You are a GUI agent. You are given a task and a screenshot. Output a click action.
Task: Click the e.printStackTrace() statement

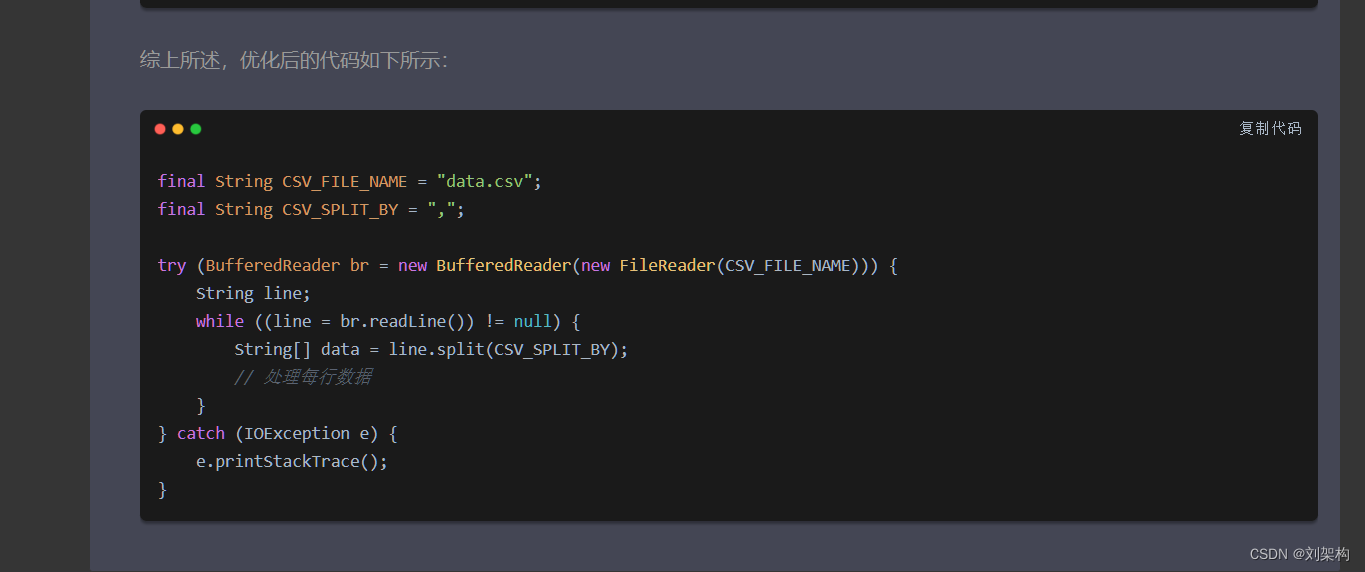pyautogui.click(x=290, y=461)
